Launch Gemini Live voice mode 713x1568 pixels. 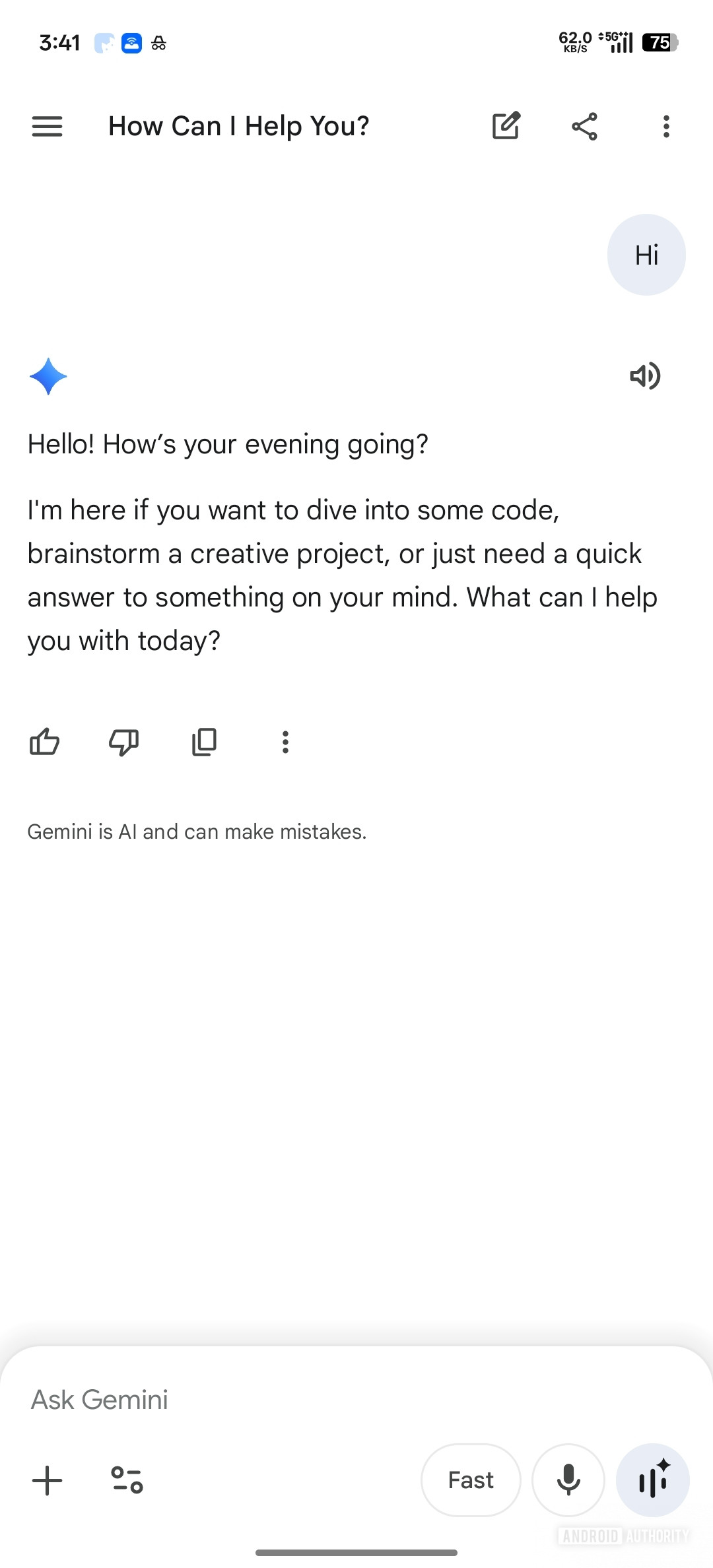[653, 1480]
